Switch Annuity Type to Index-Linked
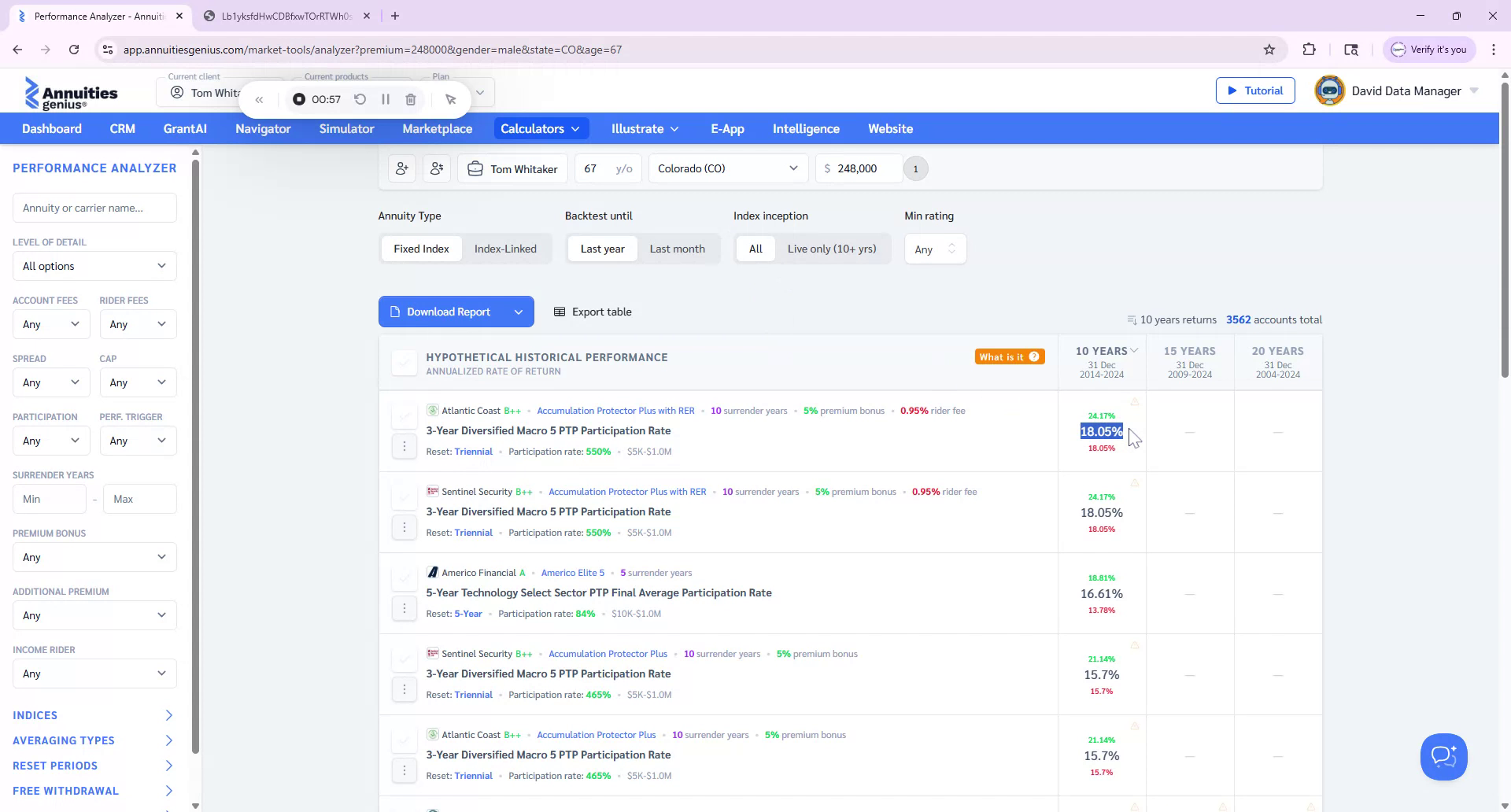This screenshot has height=812, width=1511. [505, 248]
